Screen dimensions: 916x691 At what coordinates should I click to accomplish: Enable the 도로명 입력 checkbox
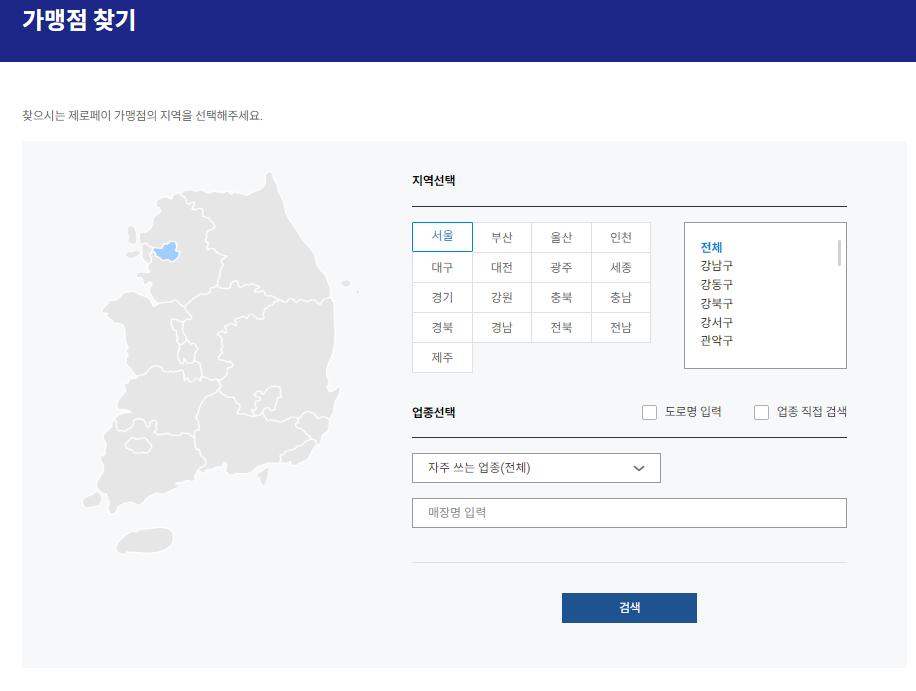coord(650,412)
